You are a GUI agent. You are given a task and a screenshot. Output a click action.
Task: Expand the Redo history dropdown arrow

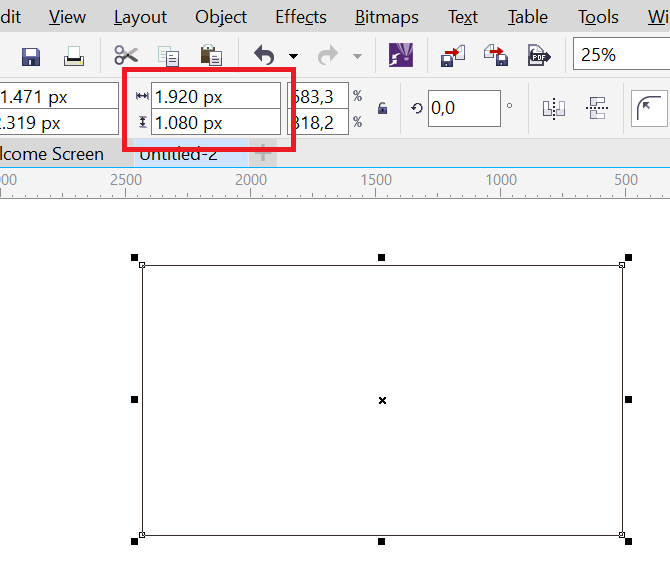point(357,56)
